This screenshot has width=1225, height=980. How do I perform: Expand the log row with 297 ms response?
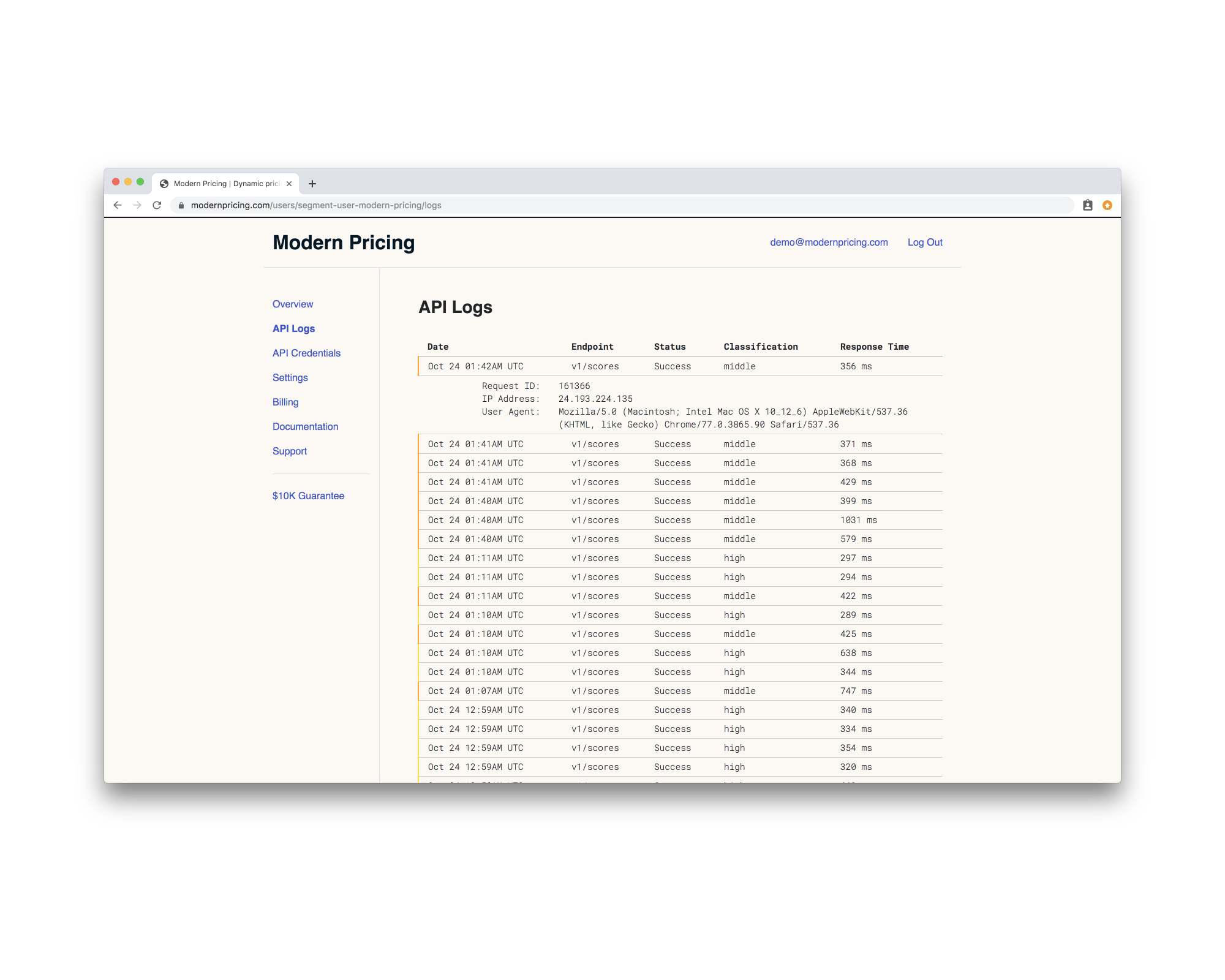click(x=680, y=558)
